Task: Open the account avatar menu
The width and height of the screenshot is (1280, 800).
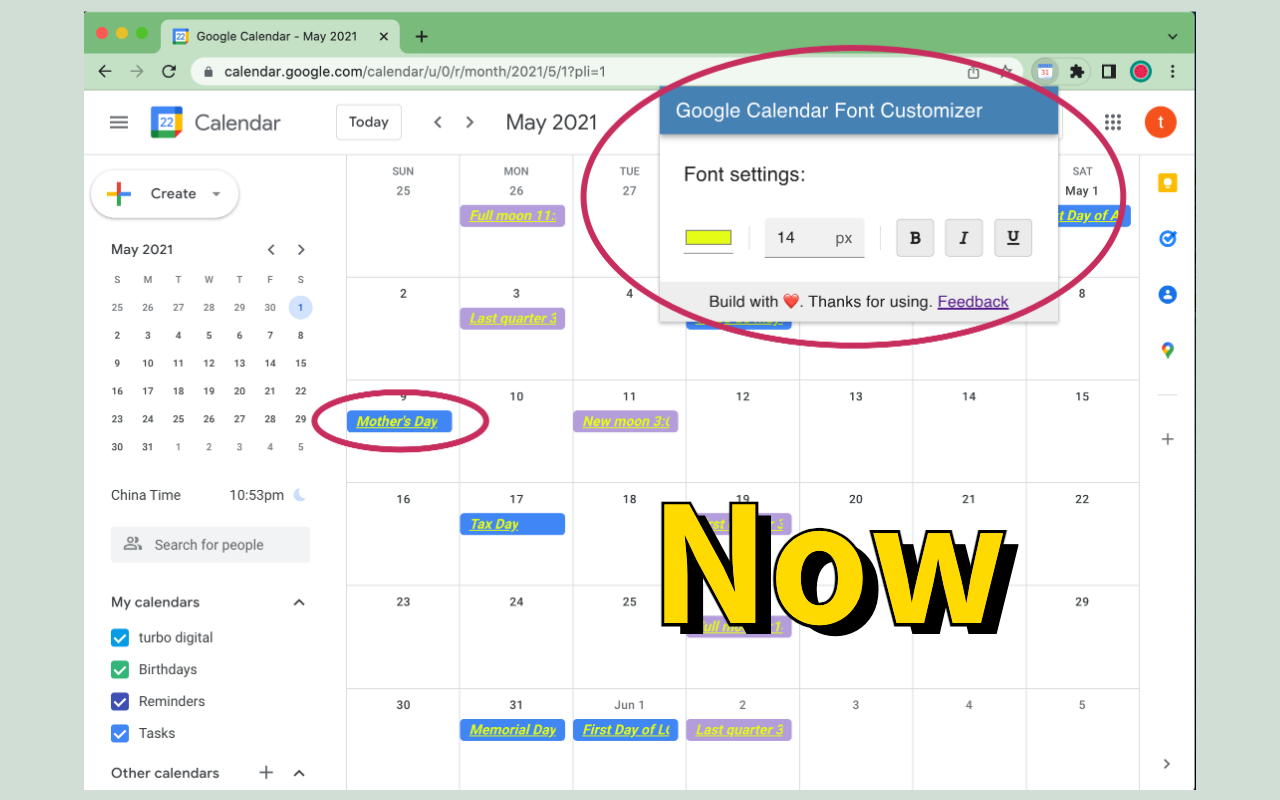Action: (x=1161, y=122)
